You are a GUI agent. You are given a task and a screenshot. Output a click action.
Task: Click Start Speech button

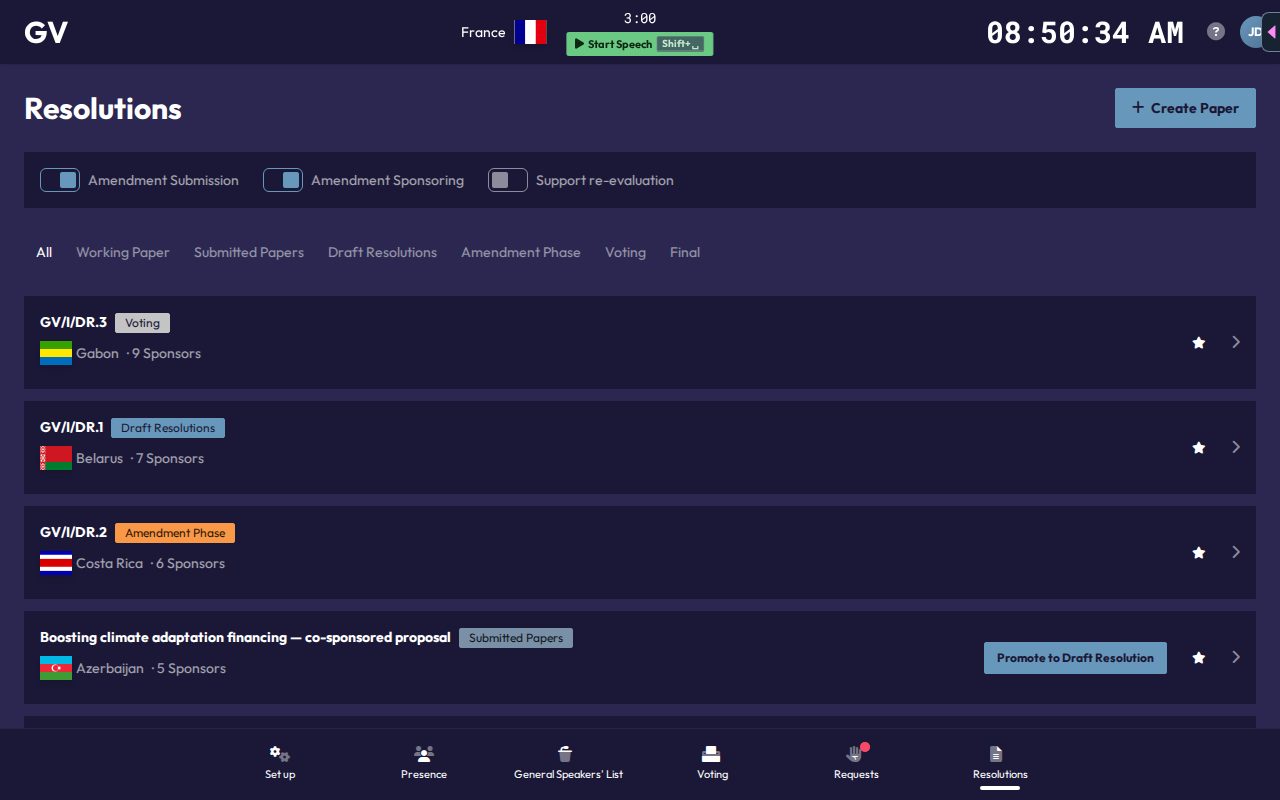pyautogui.click(x=640, y=44)
